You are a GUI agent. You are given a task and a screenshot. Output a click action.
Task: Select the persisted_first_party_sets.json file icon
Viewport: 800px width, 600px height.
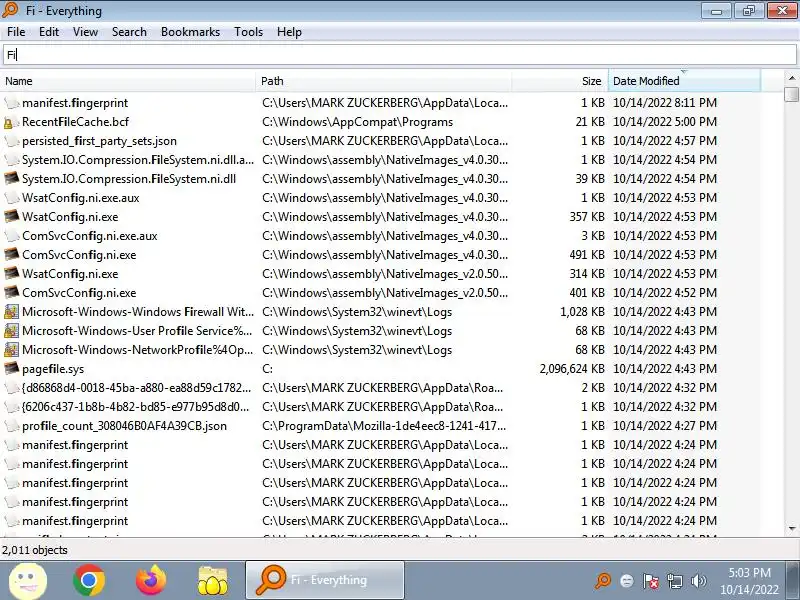[11, 141]
